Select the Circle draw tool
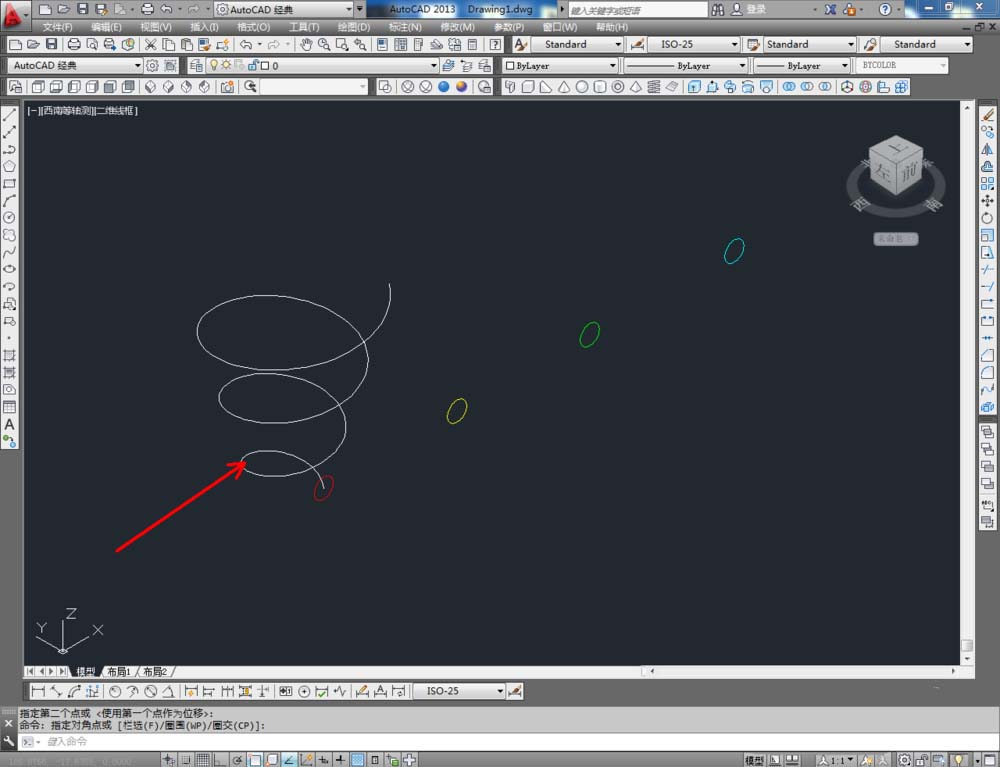The image size is (1000, 767). [x=10, y=218]
